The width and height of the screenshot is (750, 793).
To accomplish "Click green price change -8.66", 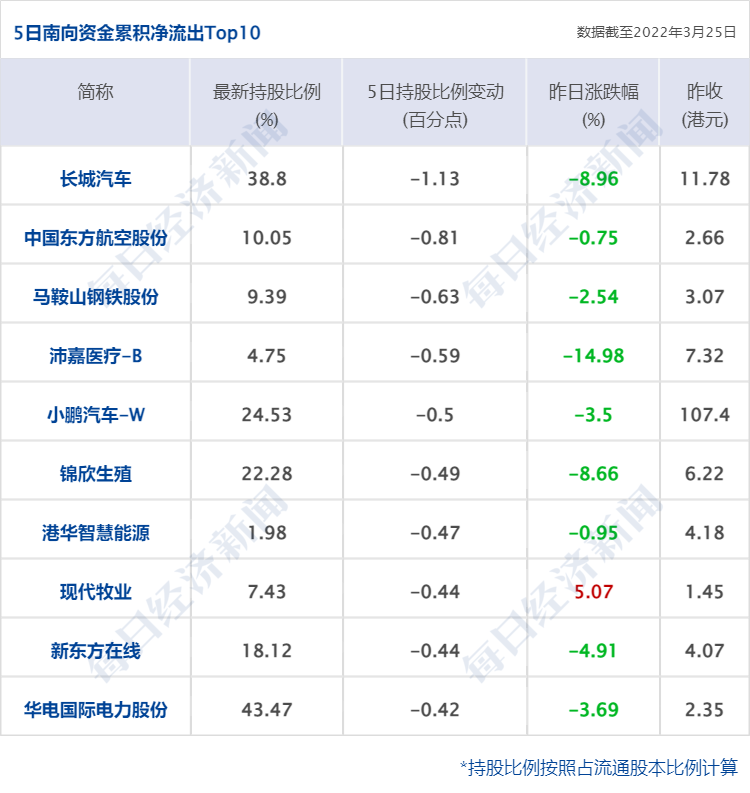I will pos(594,474).
